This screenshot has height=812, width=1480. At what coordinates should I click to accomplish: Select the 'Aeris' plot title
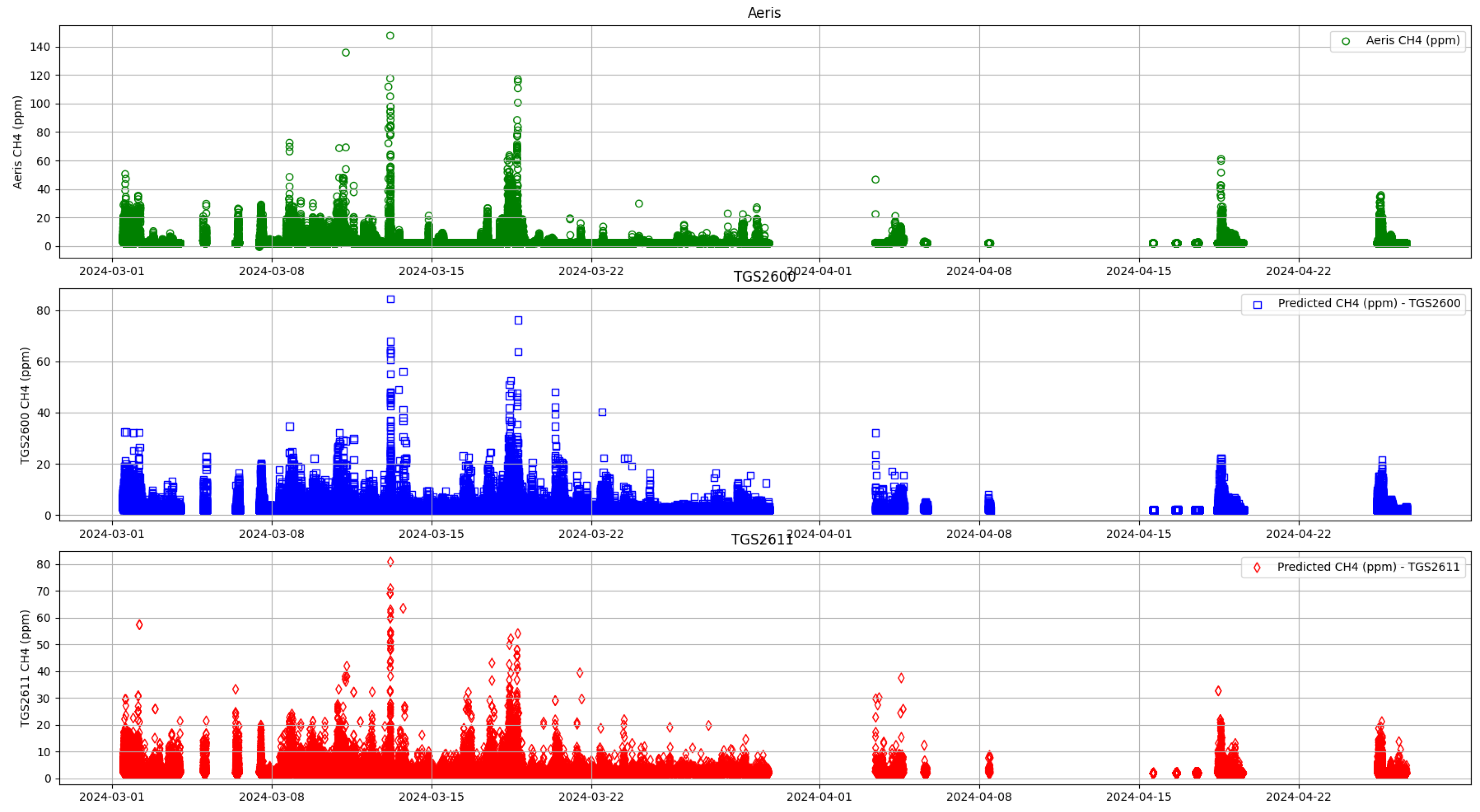[x=764, y=12]
